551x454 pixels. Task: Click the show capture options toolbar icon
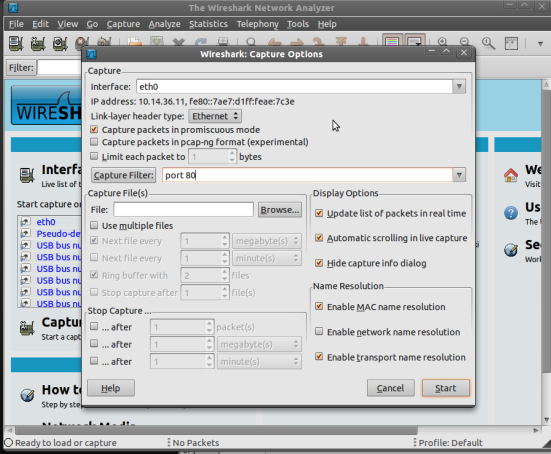pos(38,44)
